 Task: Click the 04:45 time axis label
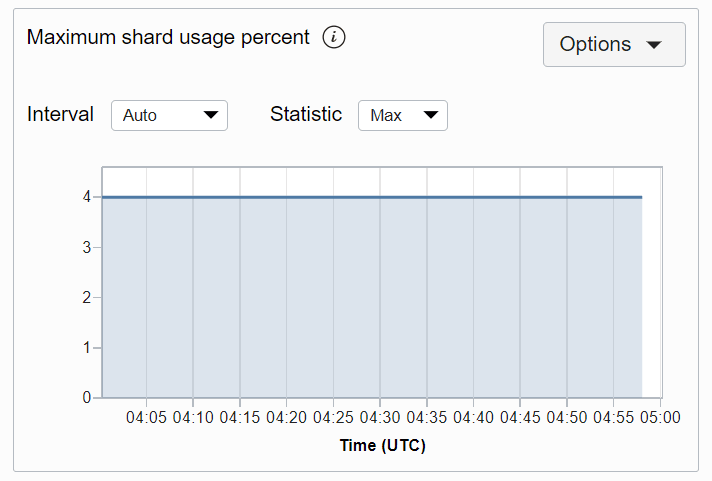pos(520,417)
